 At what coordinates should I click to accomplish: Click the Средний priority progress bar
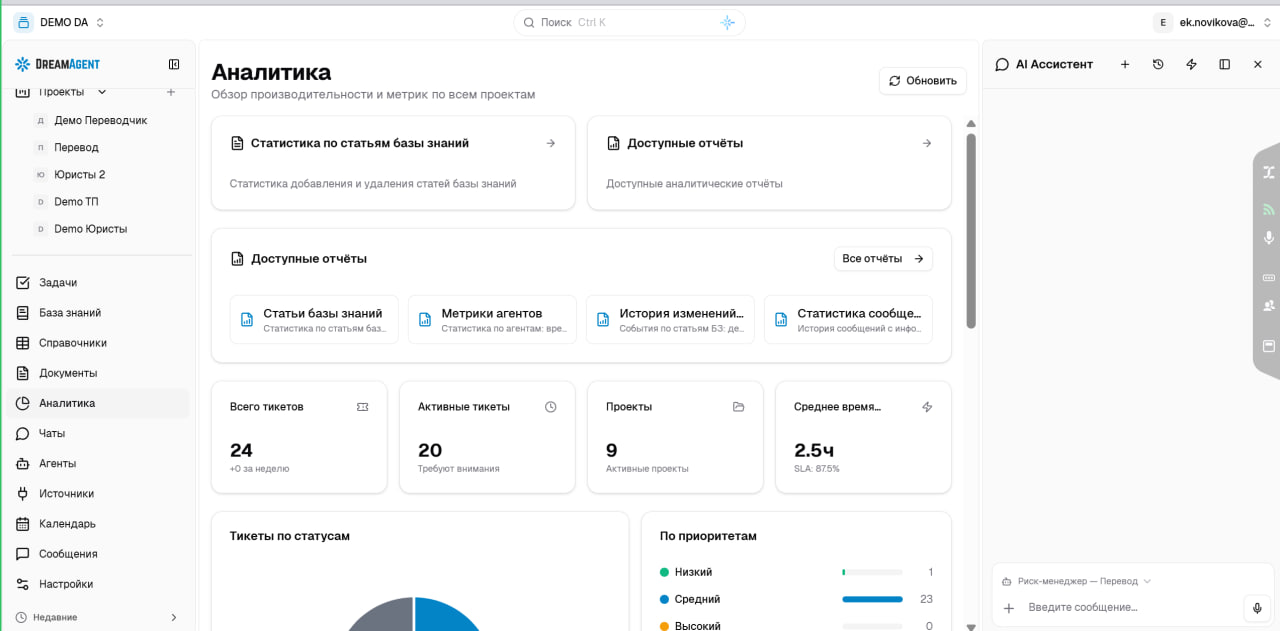[x=872, y=599]
